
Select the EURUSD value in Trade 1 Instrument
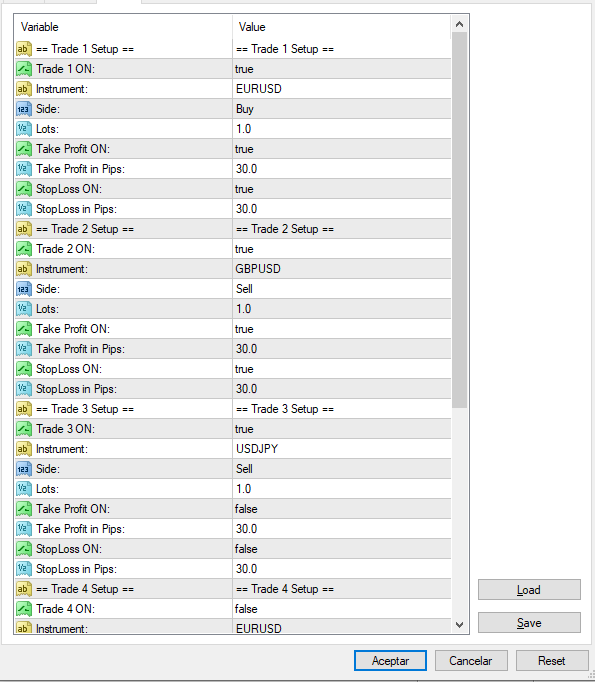(342, 89)
